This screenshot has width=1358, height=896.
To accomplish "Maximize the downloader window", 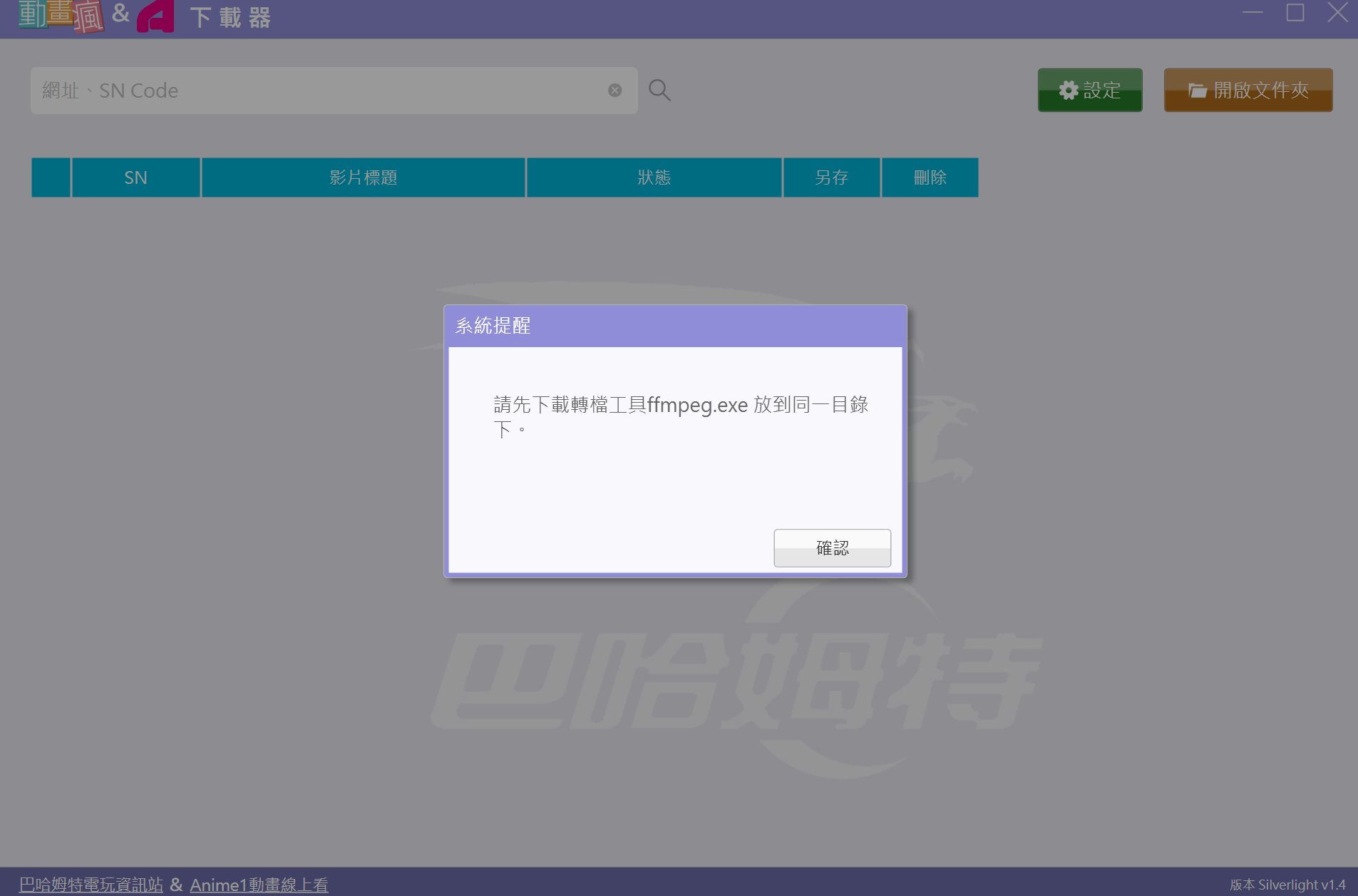I will tap(1295, 13).
